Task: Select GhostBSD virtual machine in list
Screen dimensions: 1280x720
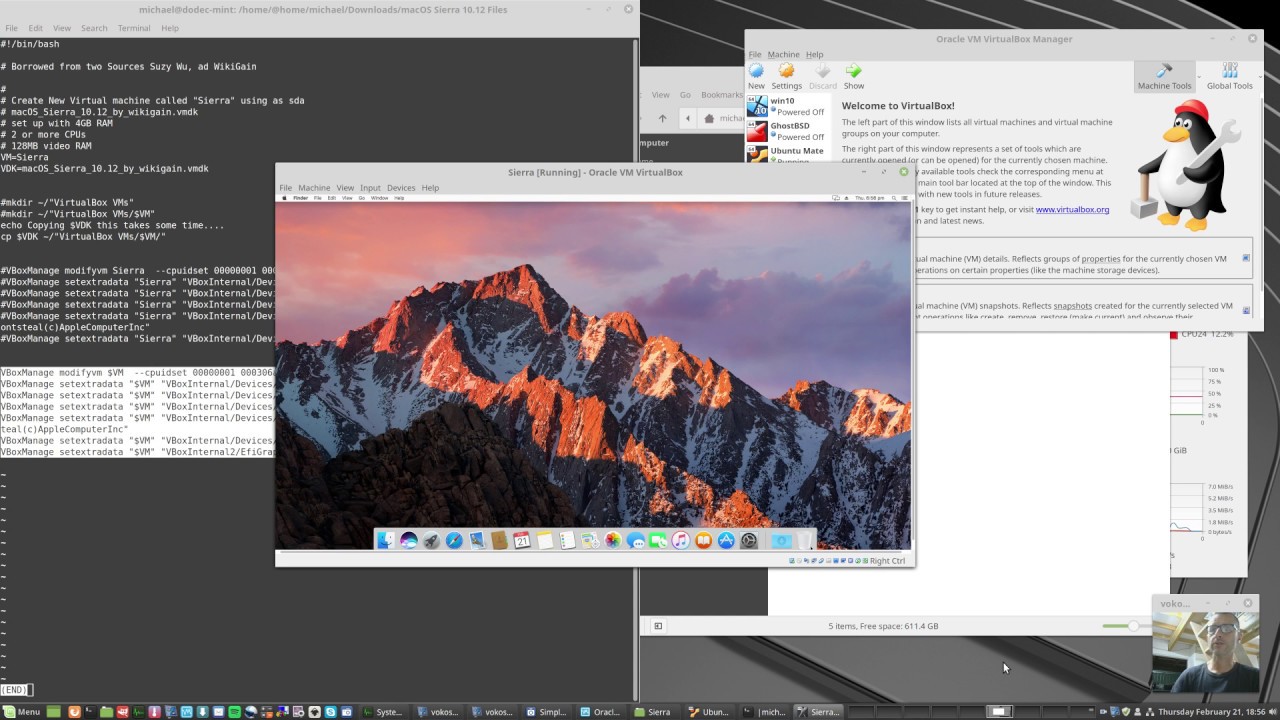Action: (x=788, y=131)
